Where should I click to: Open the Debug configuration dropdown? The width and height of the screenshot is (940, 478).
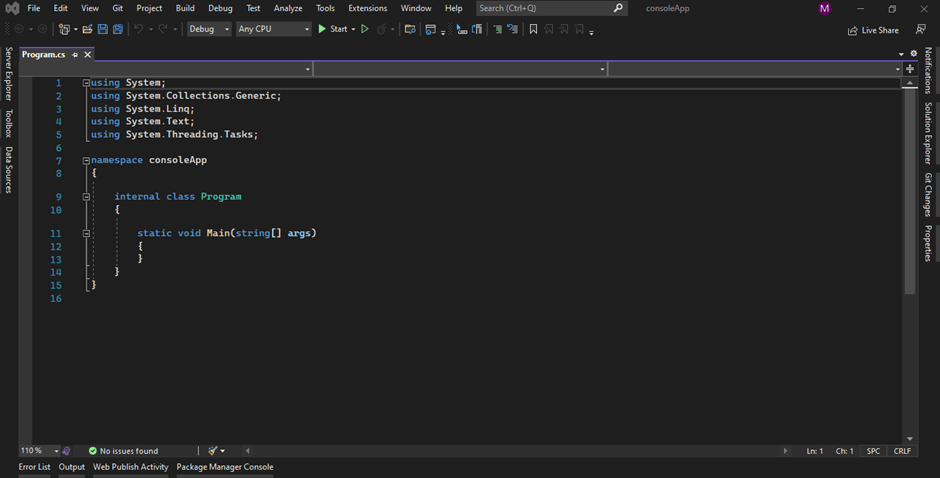tap(208, 29)
